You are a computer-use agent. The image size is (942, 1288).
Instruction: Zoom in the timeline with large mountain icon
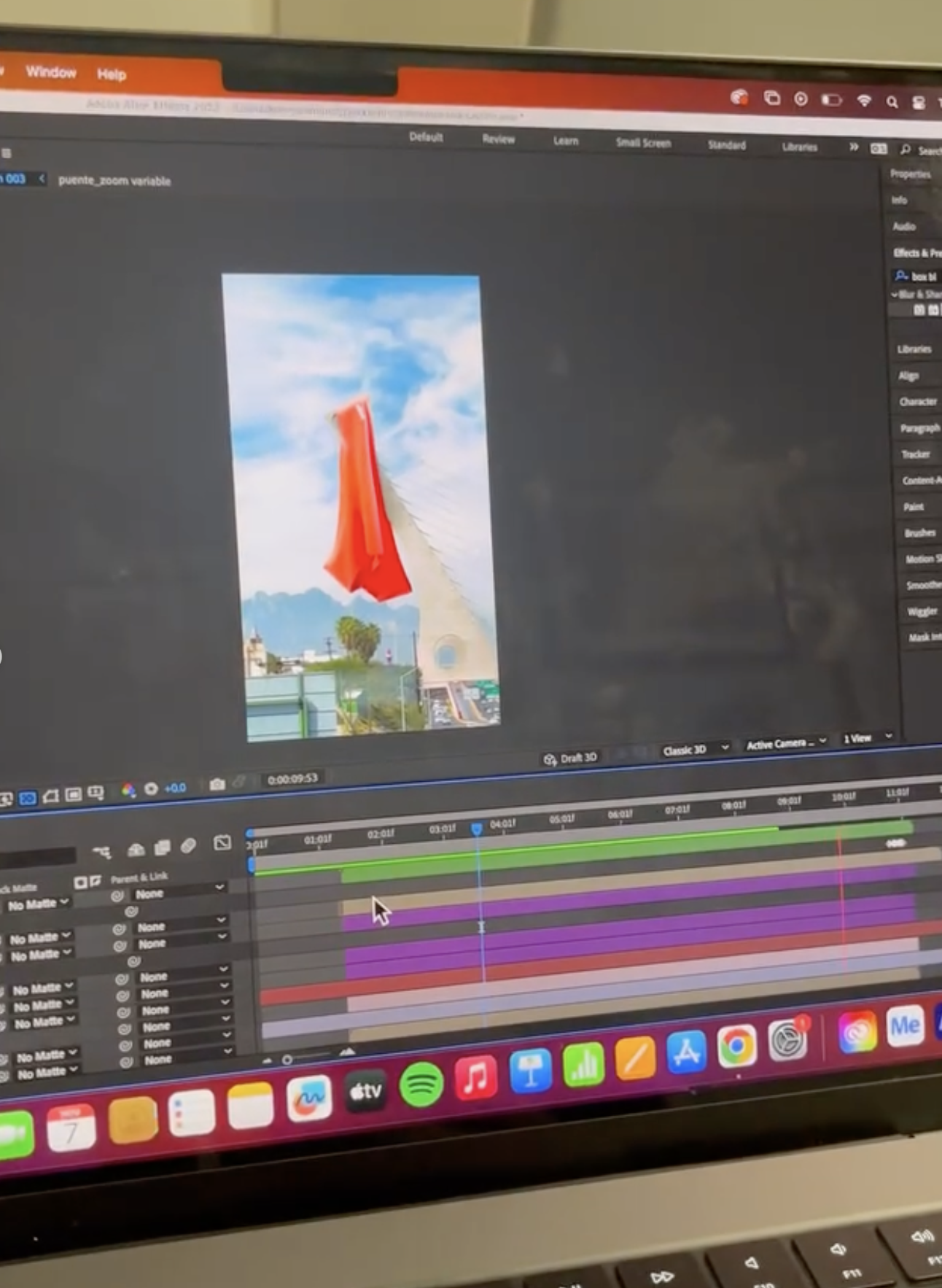pyautogui.click(x=347, y=1051)
